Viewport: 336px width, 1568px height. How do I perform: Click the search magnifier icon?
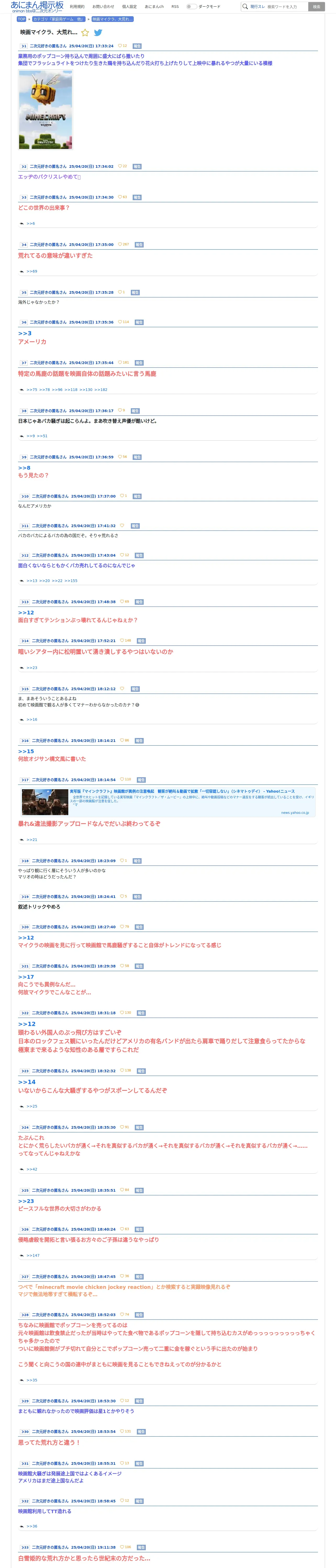point(245,7)
